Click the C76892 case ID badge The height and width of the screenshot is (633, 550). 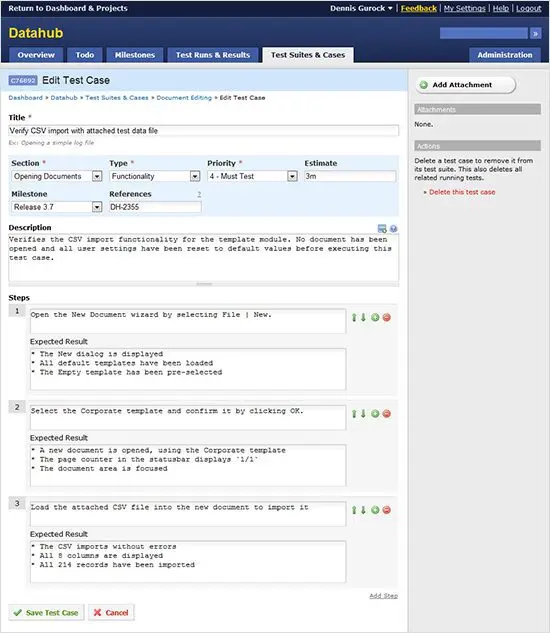pos(23,80)
